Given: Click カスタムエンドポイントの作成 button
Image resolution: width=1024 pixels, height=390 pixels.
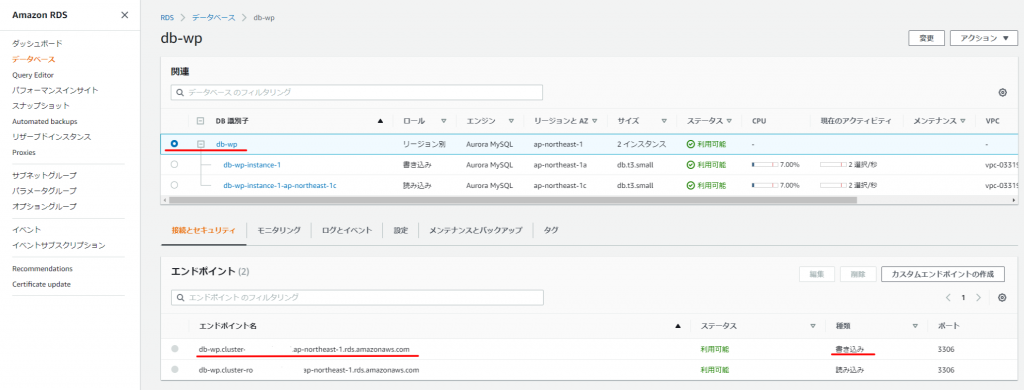Looking at the screenshot, I should [x=942, y=274].
